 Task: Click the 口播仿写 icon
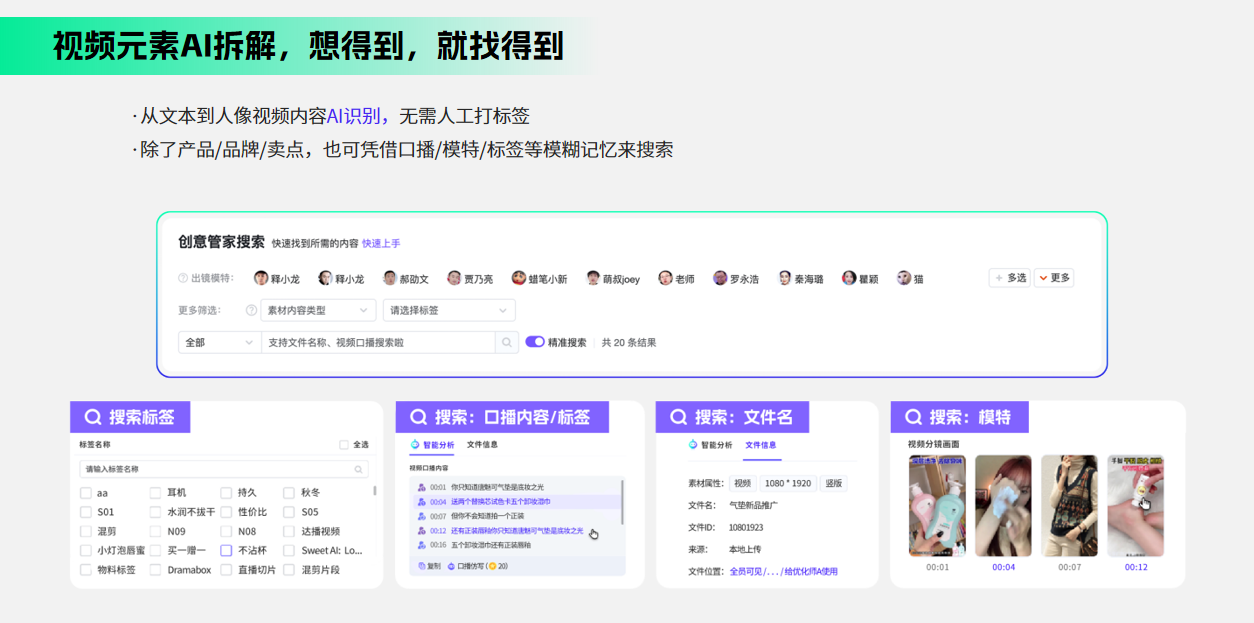coord(451,566)
